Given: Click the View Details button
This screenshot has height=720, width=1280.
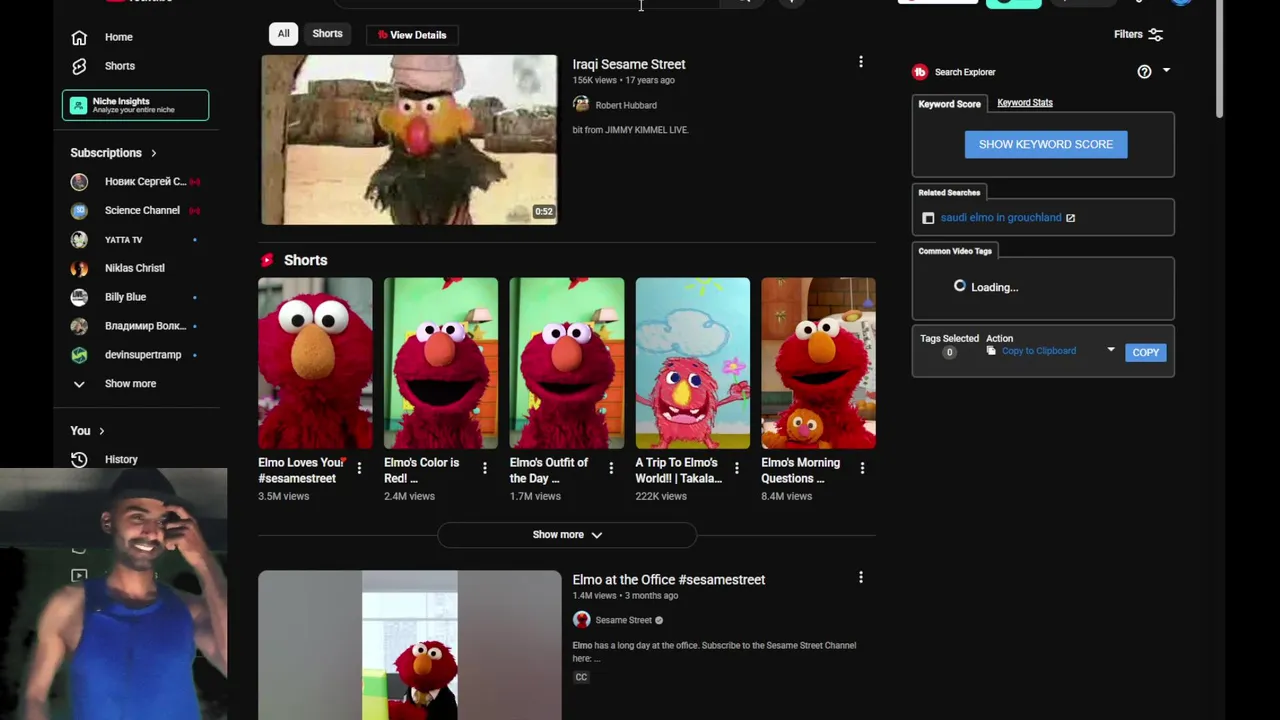Looking at the screenshot, I should [x=411, y=35].
